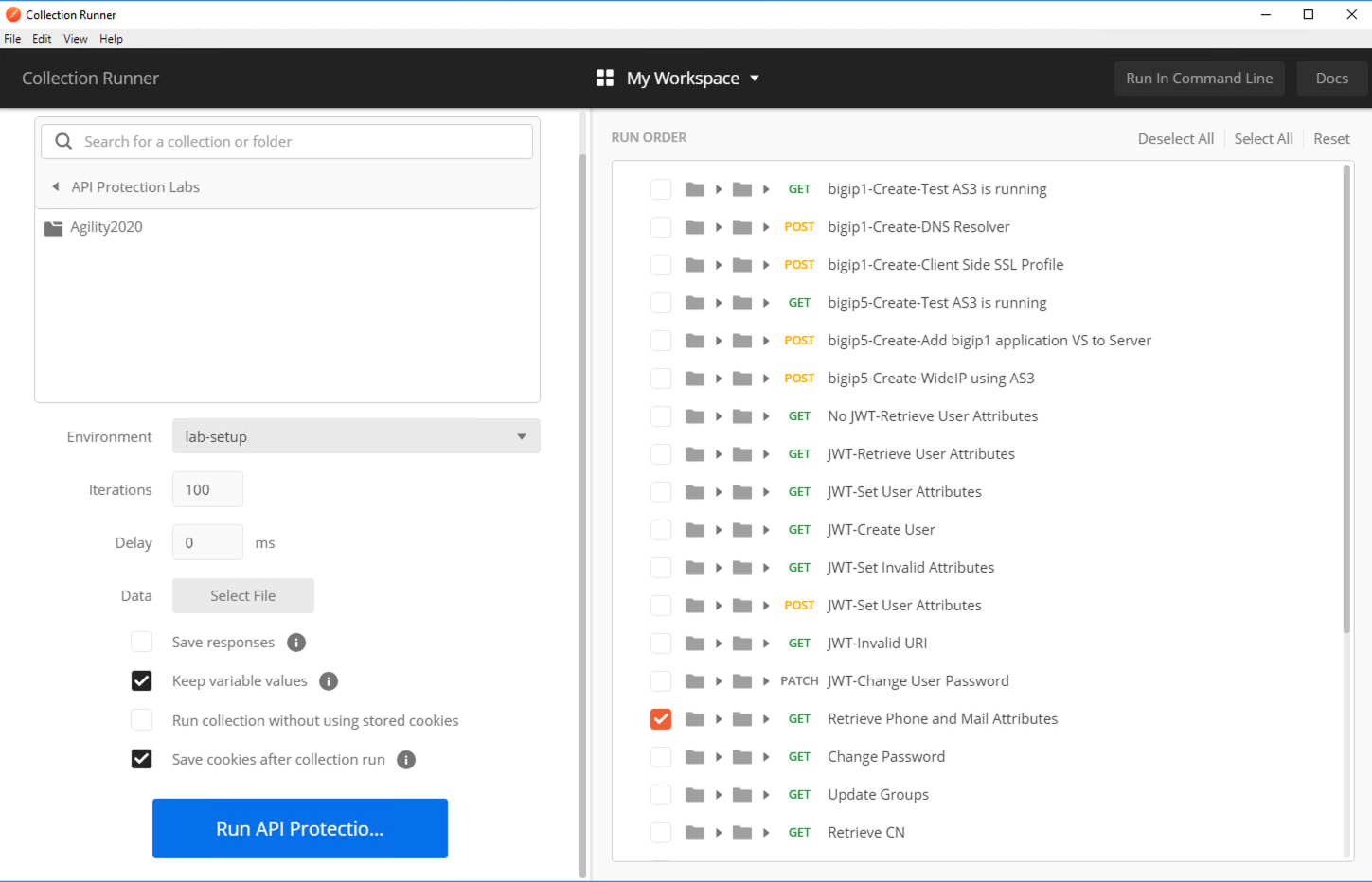Viewport: 1372px width, 882px height.
Task: Click the workspace grid icon beside My Workspace
Action: pyautogui.click(x=605, y=78)
